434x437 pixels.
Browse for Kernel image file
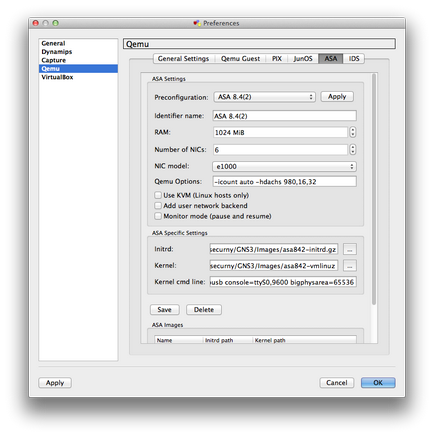point(350,266)
